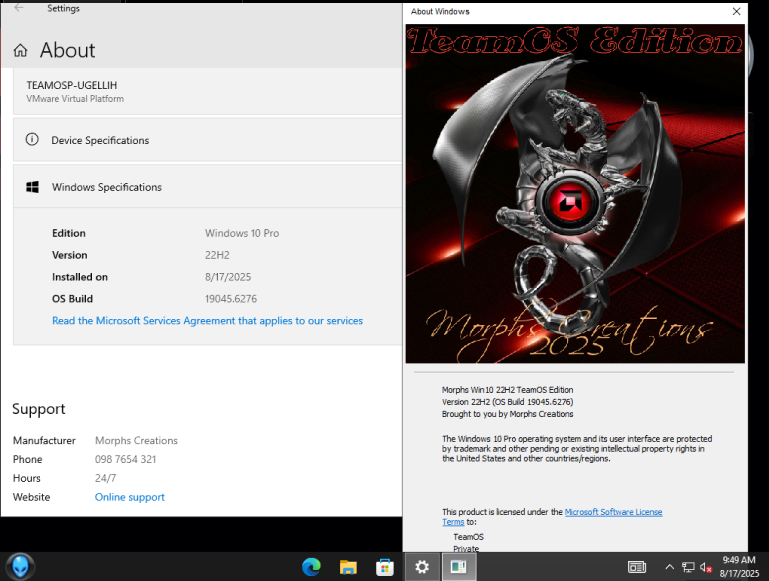The width and height of the screenshot is (769, 581).
Task: Select the OS Build label in Settings
Action: (x=72, y=299)
